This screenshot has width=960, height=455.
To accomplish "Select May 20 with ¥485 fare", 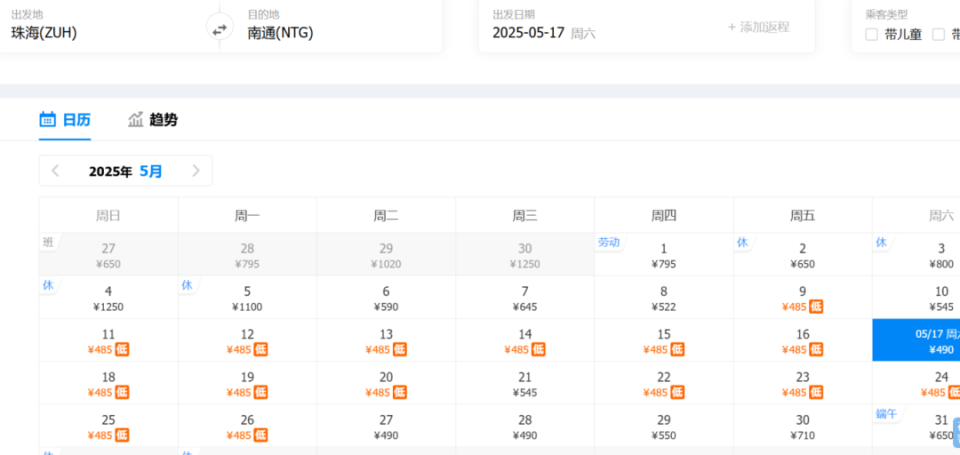I will tap(386, 383).
